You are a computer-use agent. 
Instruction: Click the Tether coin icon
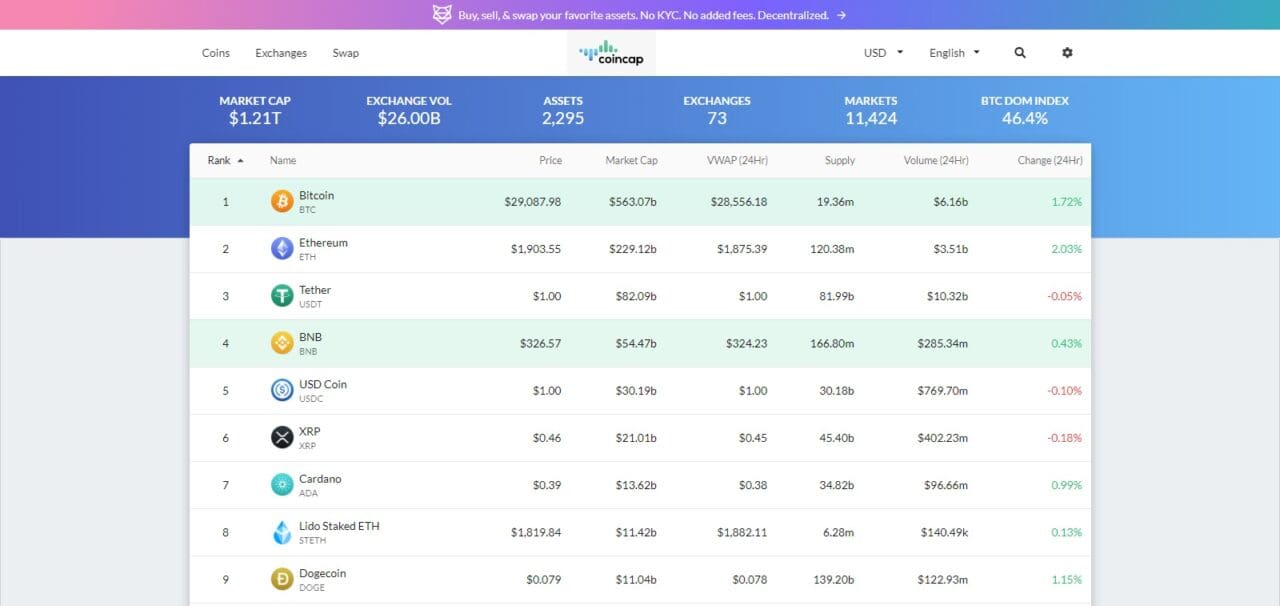click(282, 296)
